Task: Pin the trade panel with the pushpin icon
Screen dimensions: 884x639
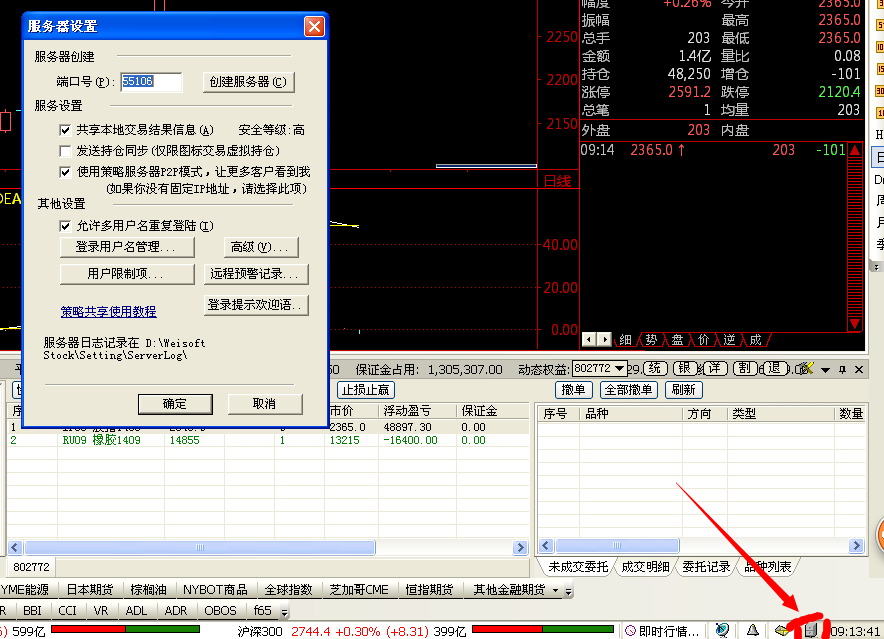Action: tap(842, 369)
